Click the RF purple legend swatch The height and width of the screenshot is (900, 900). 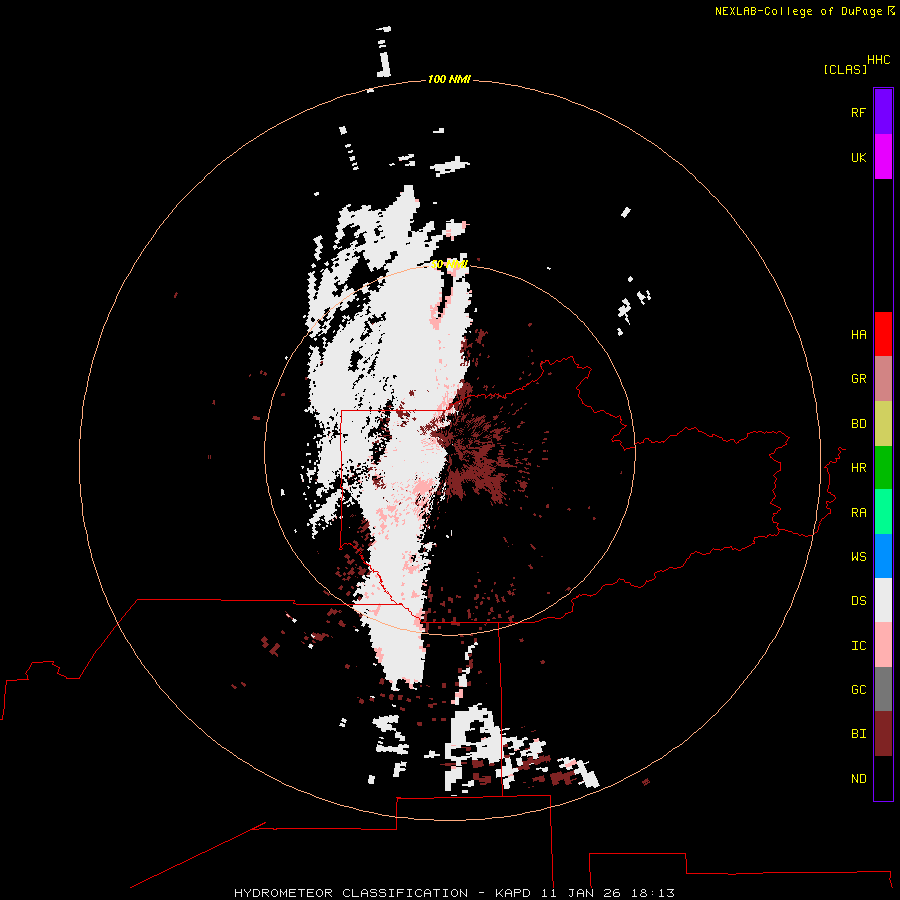(883, 112)
